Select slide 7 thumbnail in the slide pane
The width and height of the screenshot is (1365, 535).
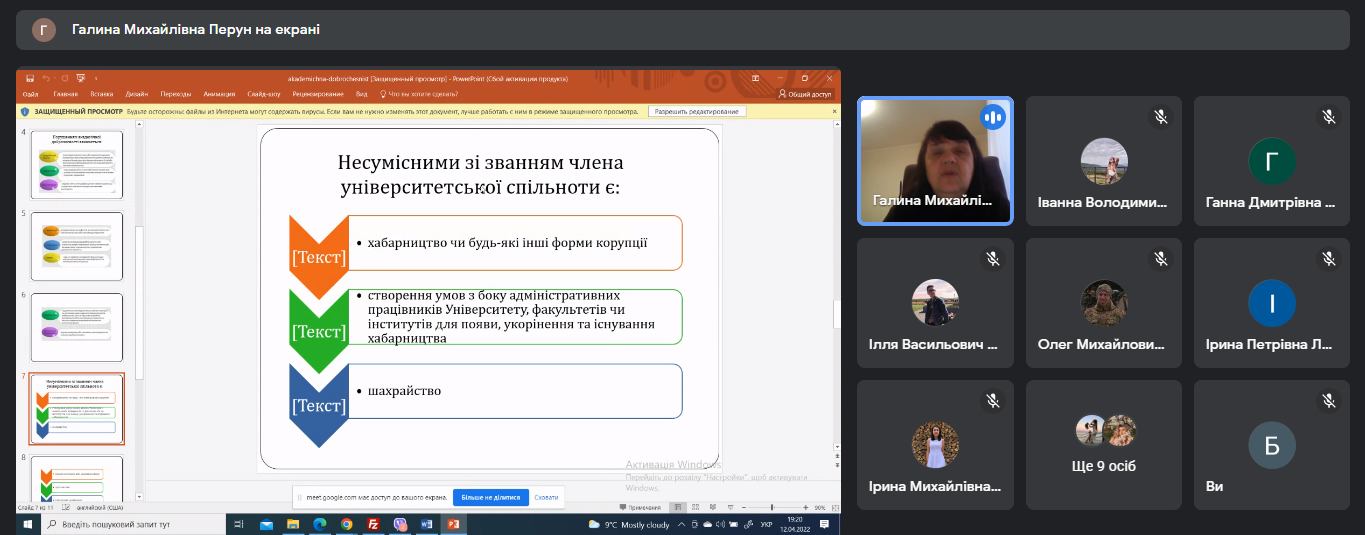tap(77, 408)
